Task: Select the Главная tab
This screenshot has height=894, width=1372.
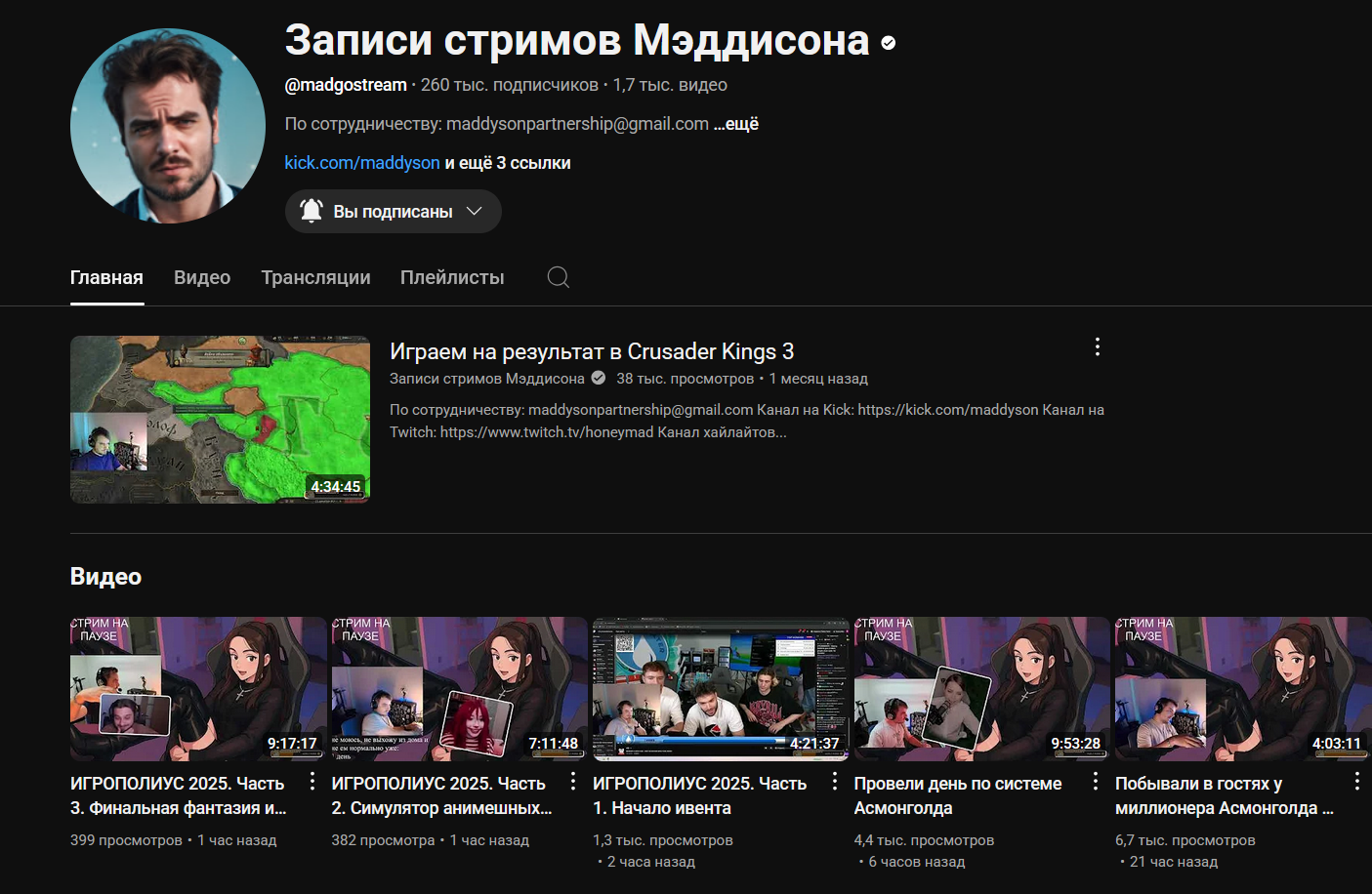Action: click(106, 277)
